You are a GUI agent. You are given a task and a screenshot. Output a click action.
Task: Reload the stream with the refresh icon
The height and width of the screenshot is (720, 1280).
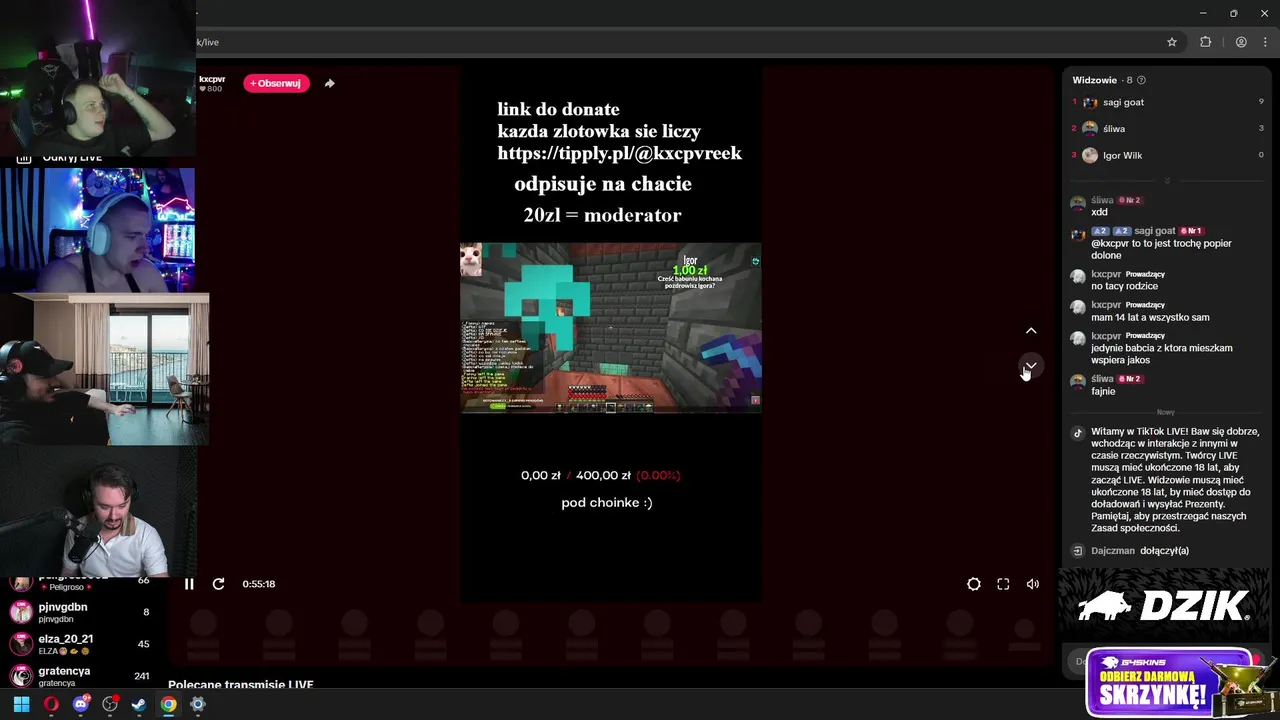pyautogui.click(x=218, y=584)
